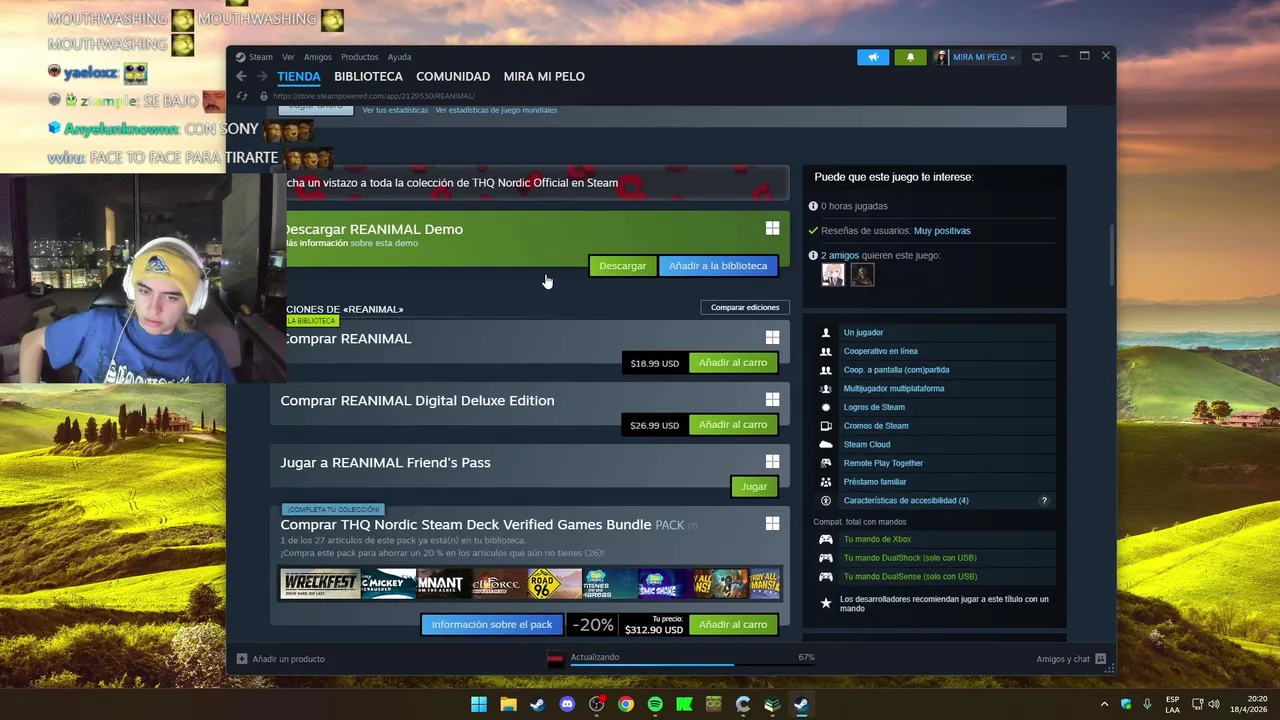Click the green Descargar demo button
Image resolution: width=1280 pixels, height=720 pixels.
click(623, 266)
